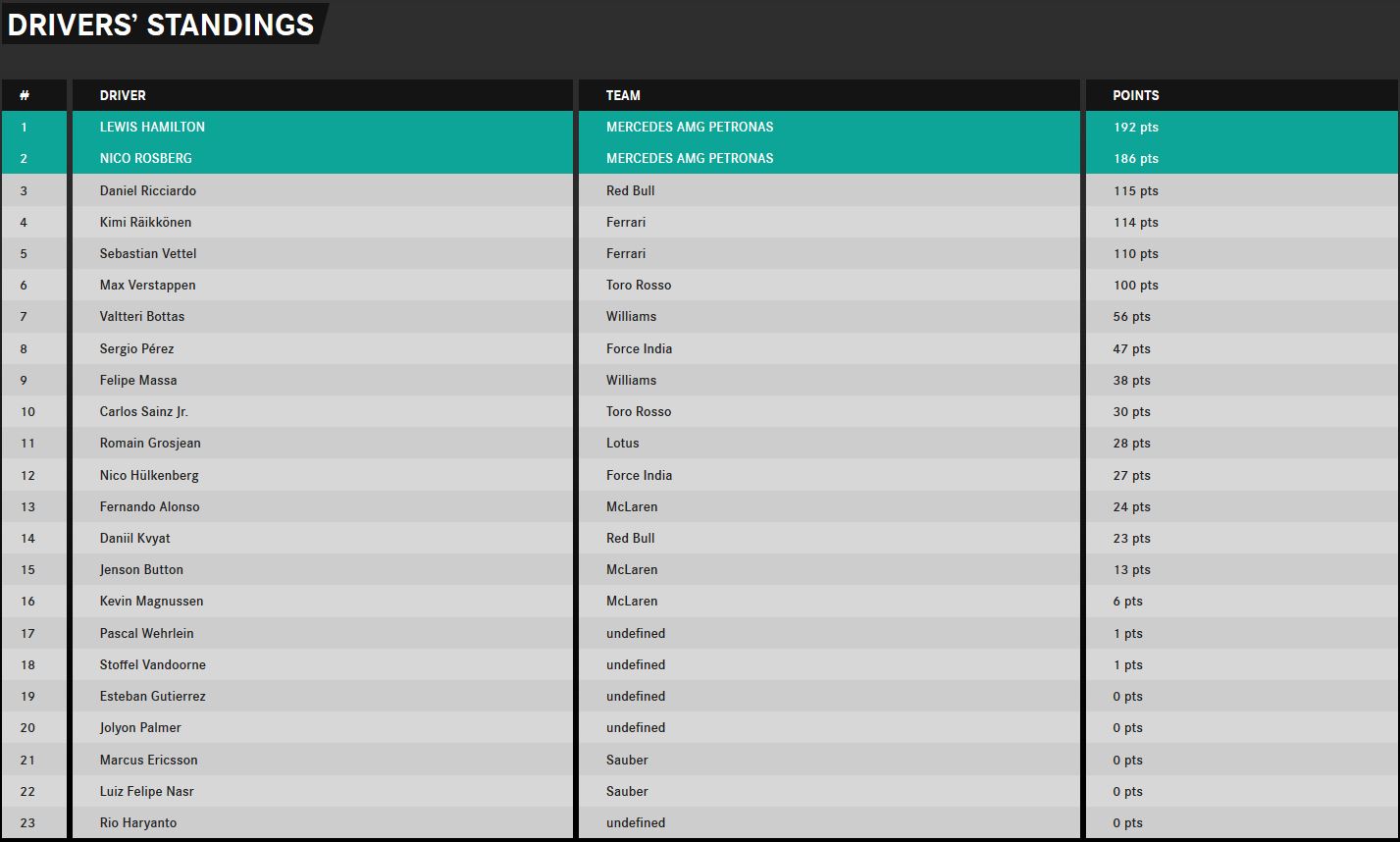Viewport: 1400px width, 842px height.
Task: Select Mercedes AMG Petronas team for Hamilton
Action: tap(690, 127)
